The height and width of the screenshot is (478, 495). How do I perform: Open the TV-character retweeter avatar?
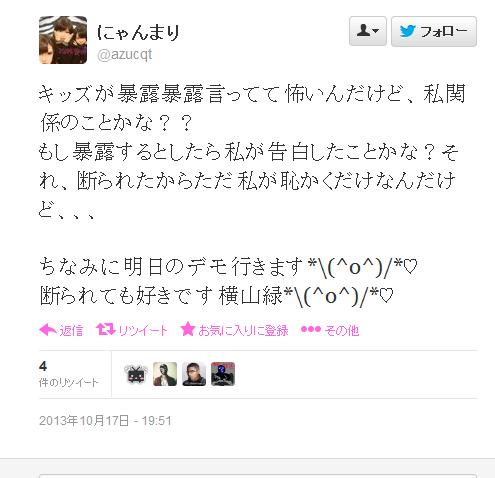click(x=136, y=374)
